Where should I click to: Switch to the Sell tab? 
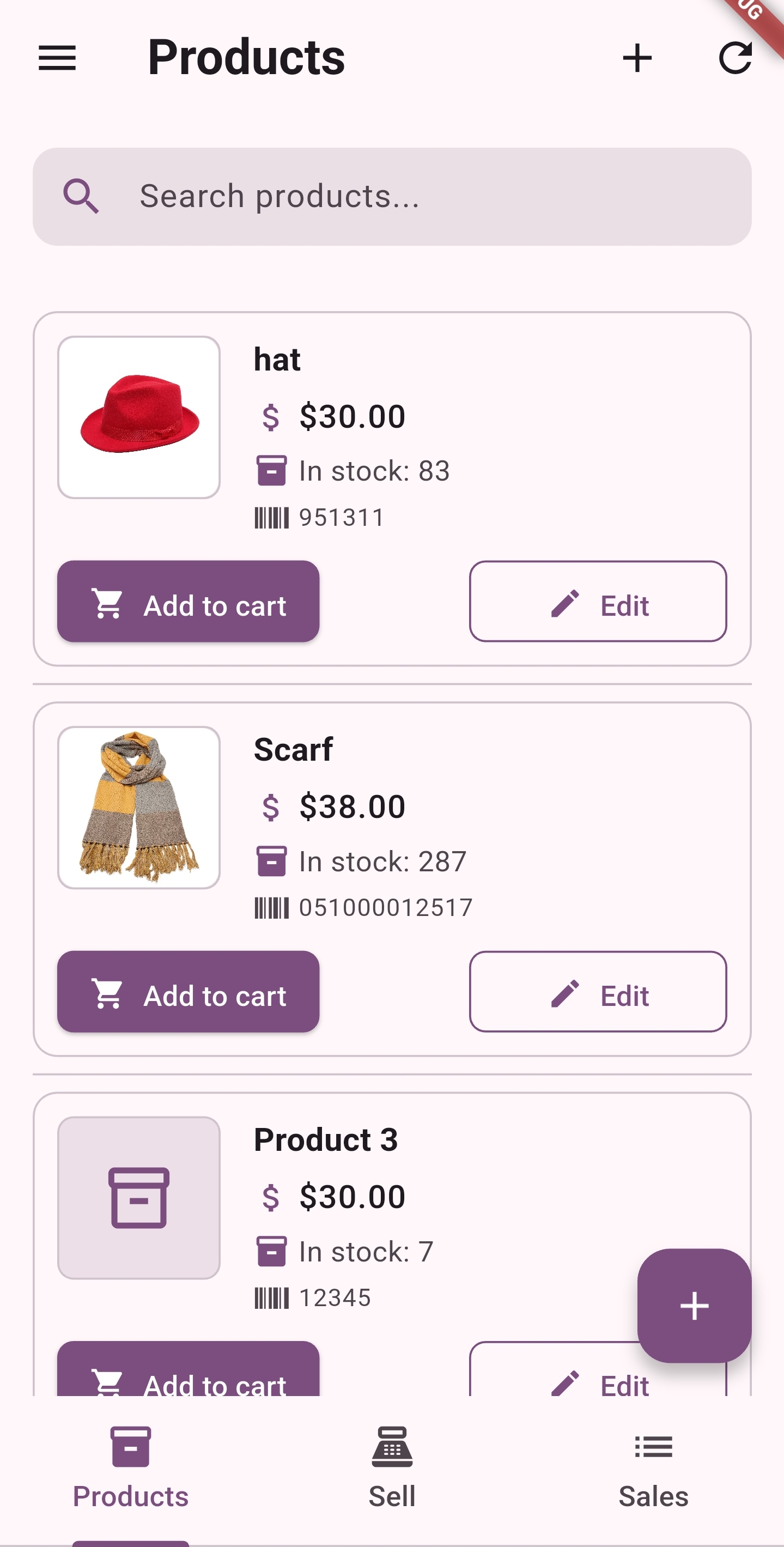(x=392, y=1469)
